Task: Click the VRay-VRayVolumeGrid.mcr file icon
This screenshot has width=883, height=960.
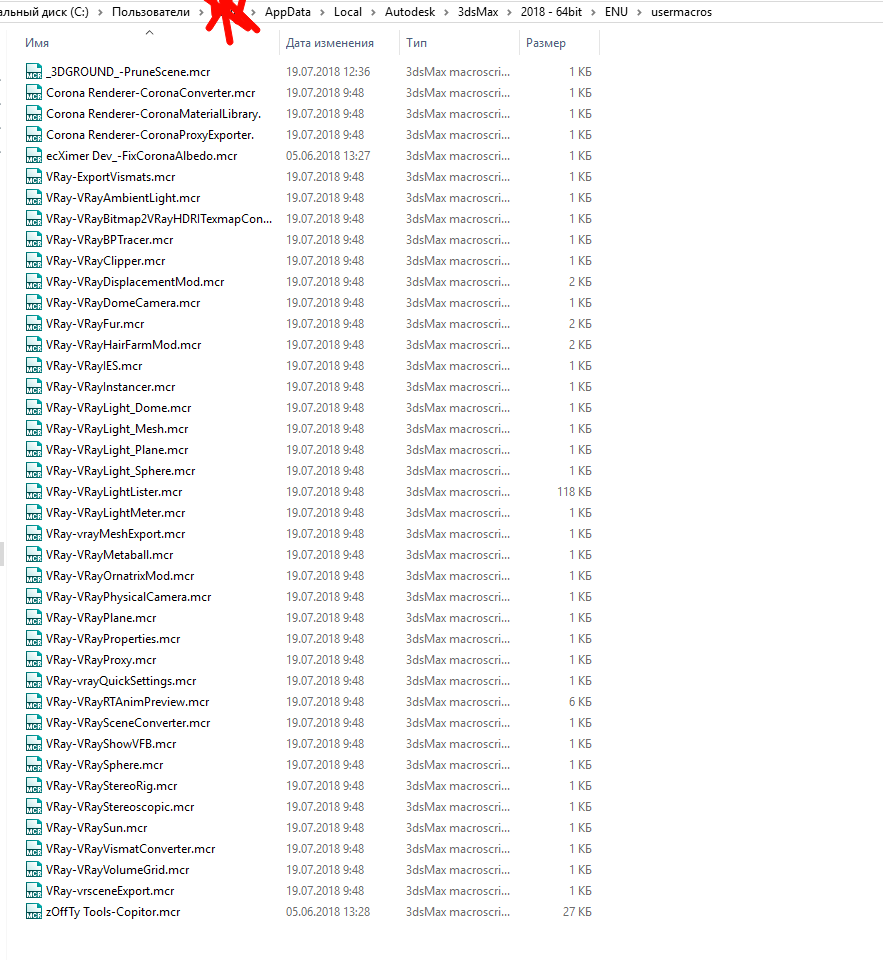Action: coord(34,869)
